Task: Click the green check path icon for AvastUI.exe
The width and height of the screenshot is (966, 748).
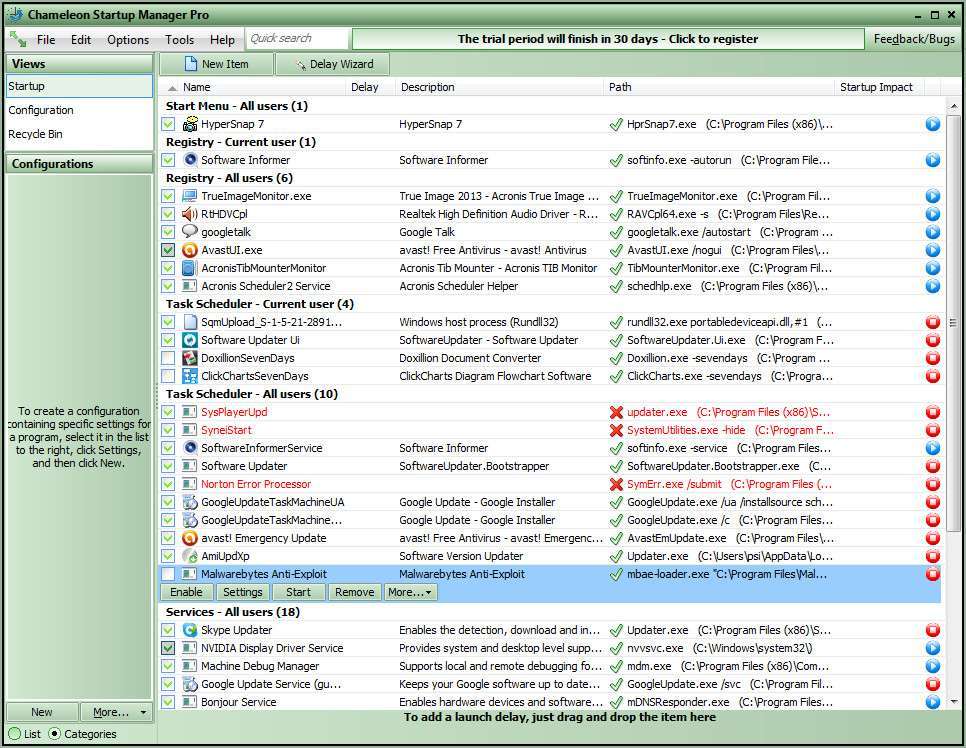Action: pos(616,250)
